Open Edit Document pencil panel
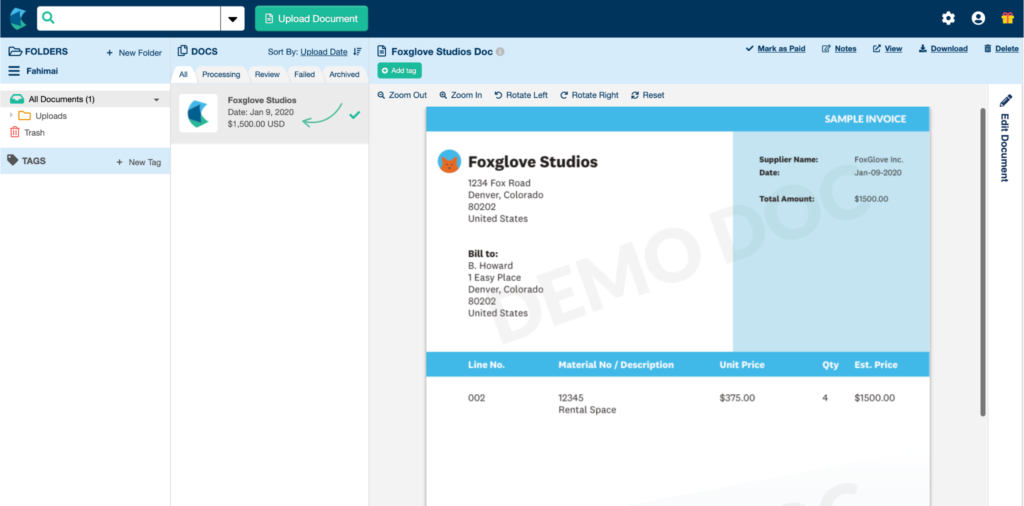 point(1006,138)
